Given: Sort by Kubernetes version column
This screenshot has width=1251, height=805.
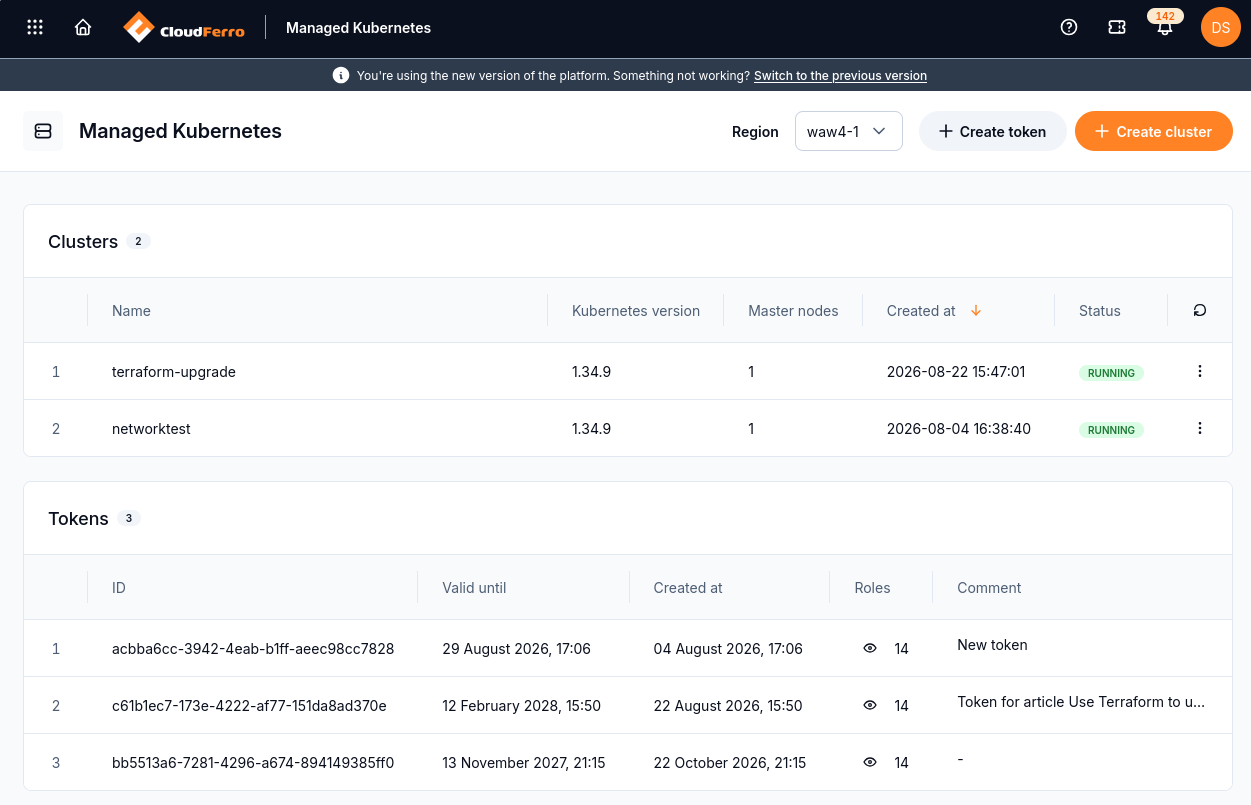Looking at the screenshot, I should click(x=636, y=311).
